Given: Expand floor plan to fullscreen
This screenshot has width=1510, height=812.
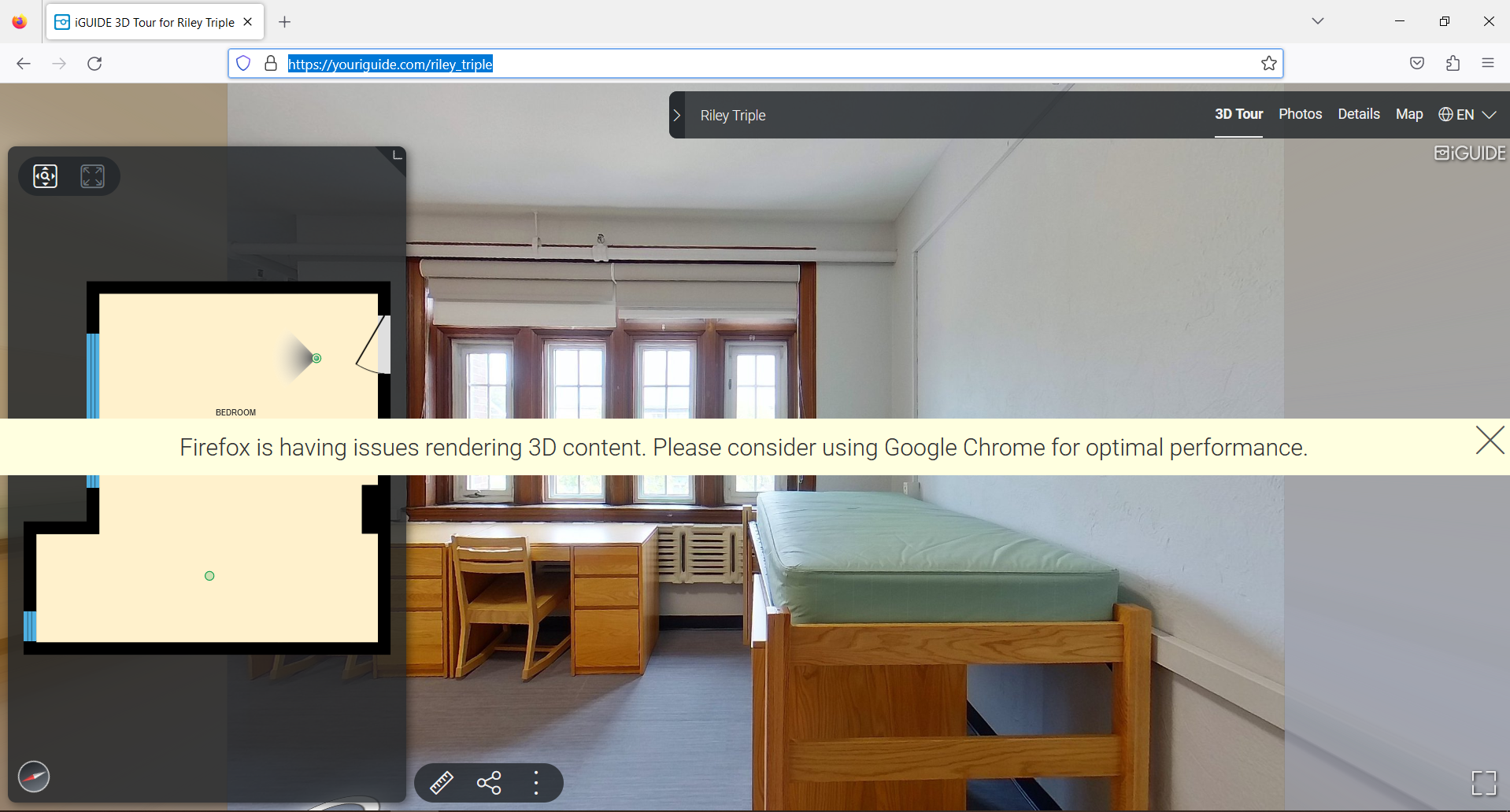Looking at the screenshot, I should pyautogui.click(x=93, y=176).
